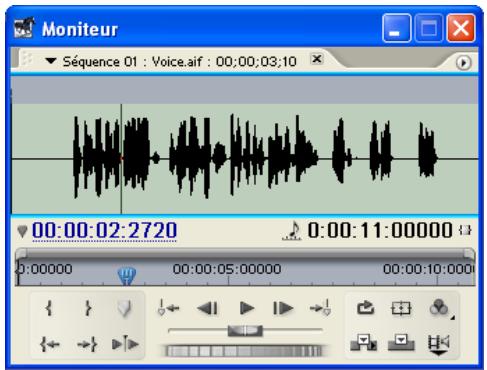This screenshot has height=370, width=487.
Task: Click the 00:00:10:000 ruler label
Action: pyautogui.click(x=429, y=269)
